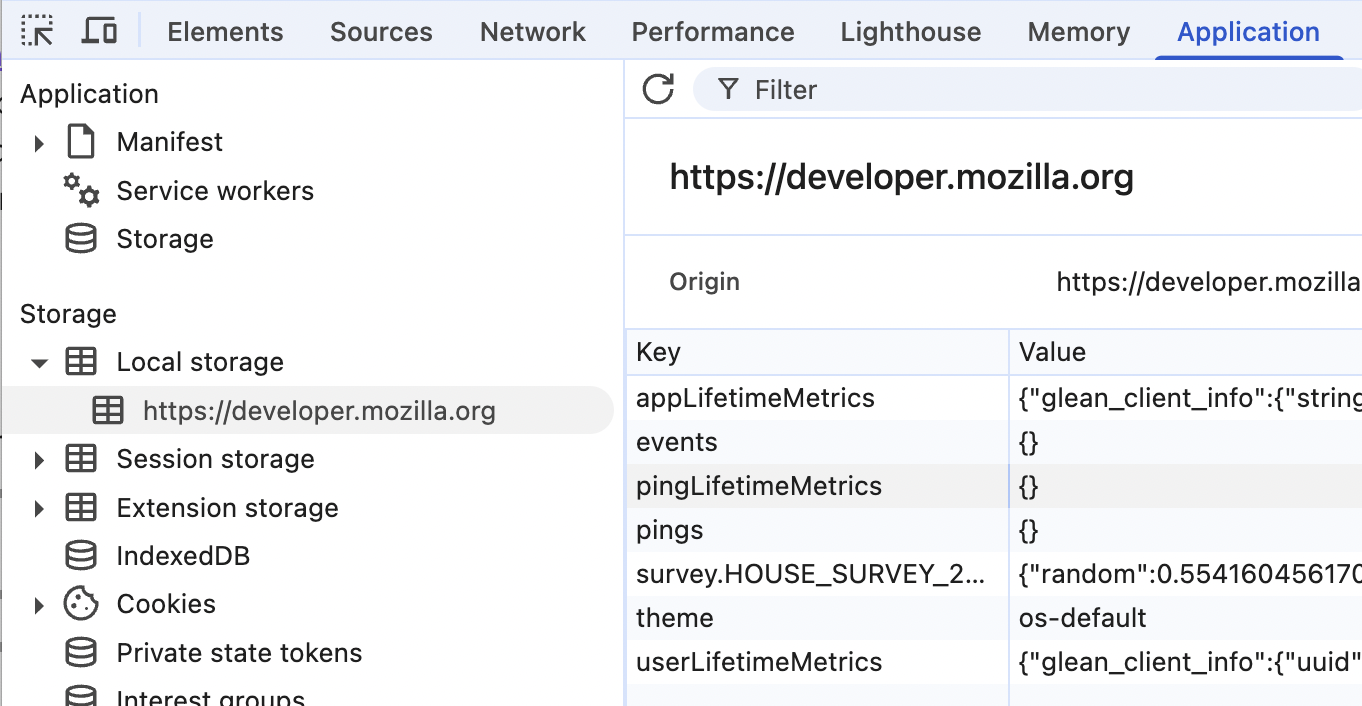Click the refresh storage icon

point(658,90)
